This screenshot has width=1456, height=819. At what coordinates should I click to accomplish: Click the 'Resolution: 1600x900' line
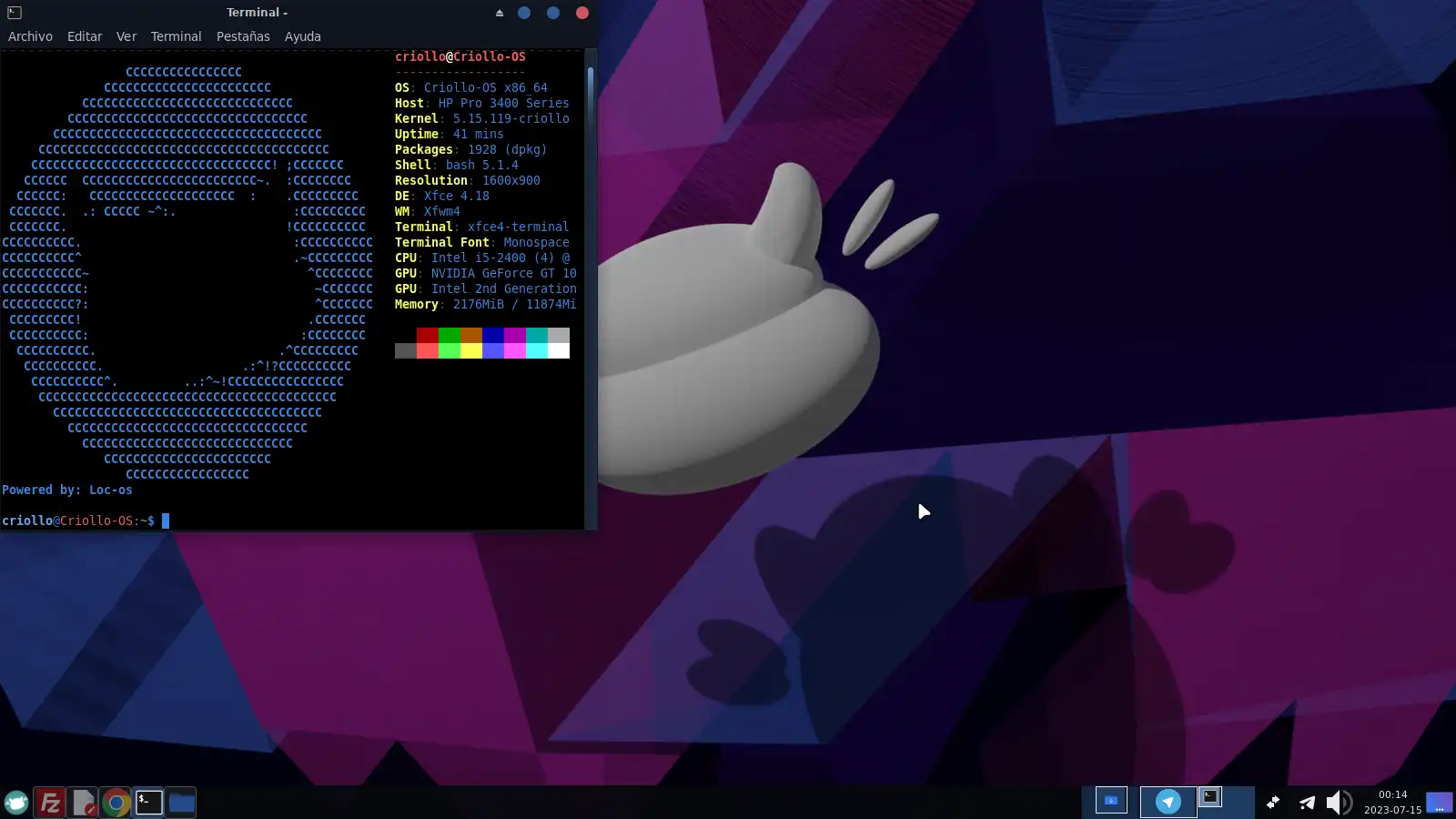(x=468, y=180)
